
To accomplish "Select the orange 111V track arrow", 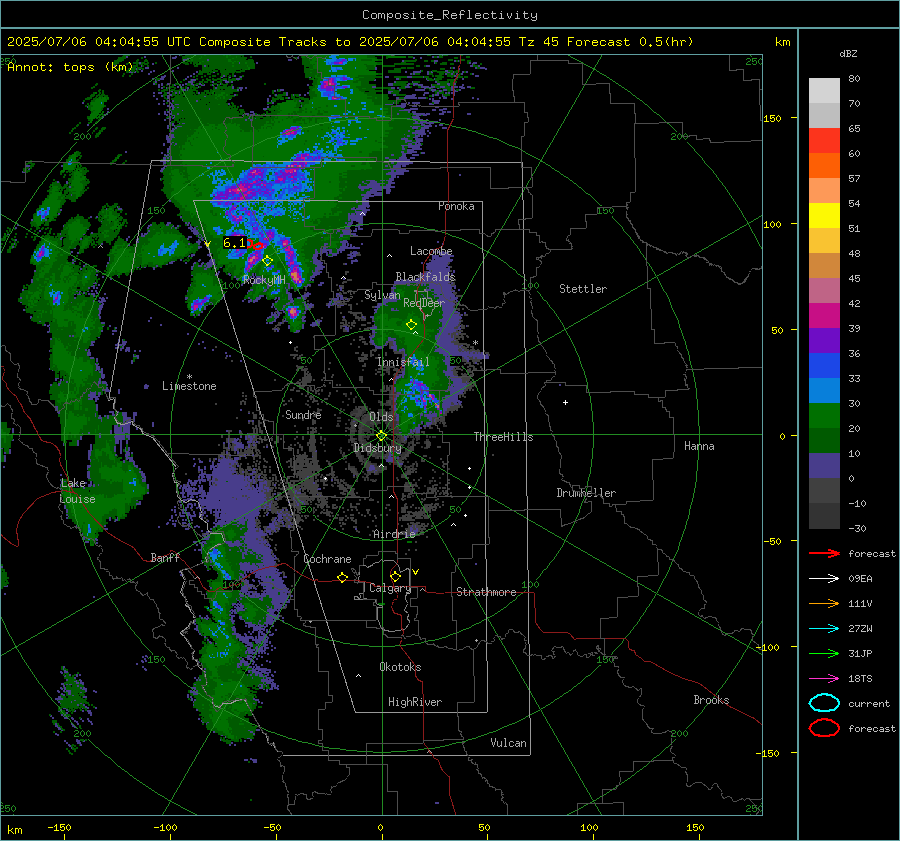I will click(824, 603).
